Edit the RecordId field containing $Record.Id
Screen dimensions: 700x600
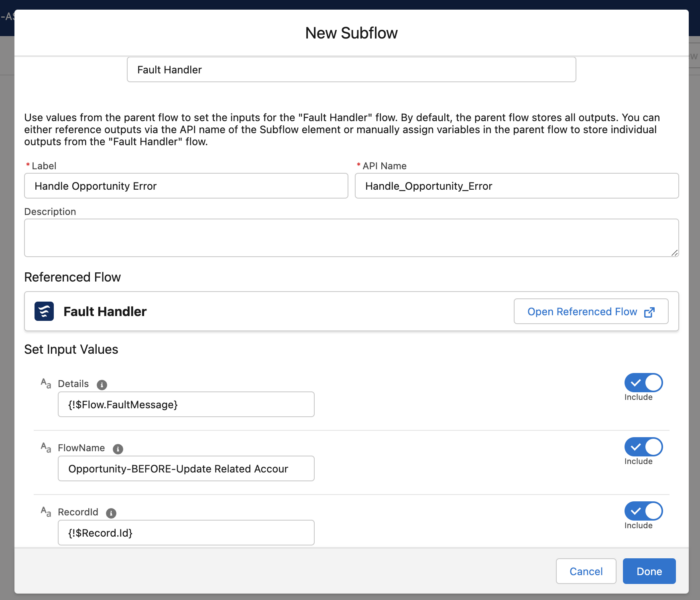pyautogui.click(x=186, y=533)
